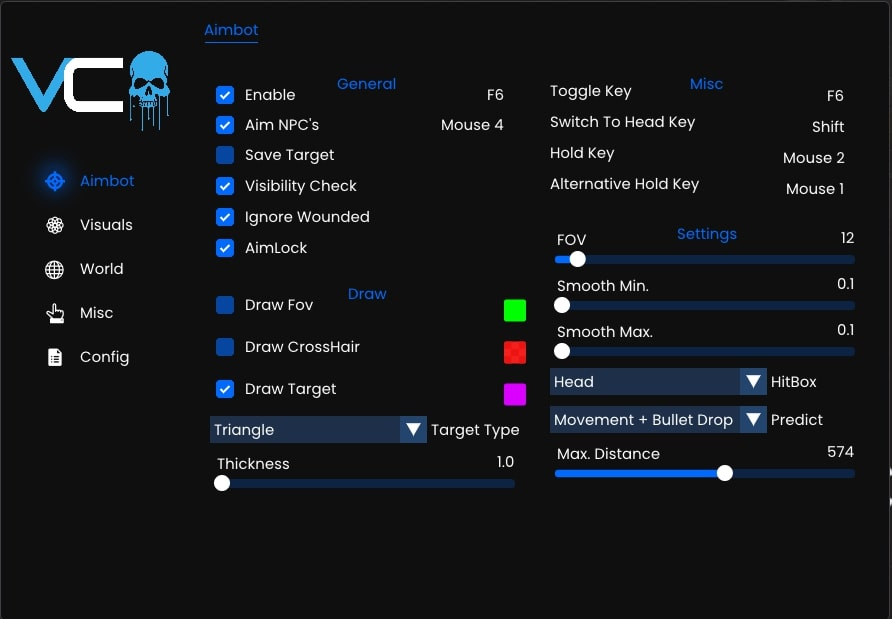The width and height of the screenshot is (892, 619).
Task: Click the Config document icon
Action: coord(55,357)
